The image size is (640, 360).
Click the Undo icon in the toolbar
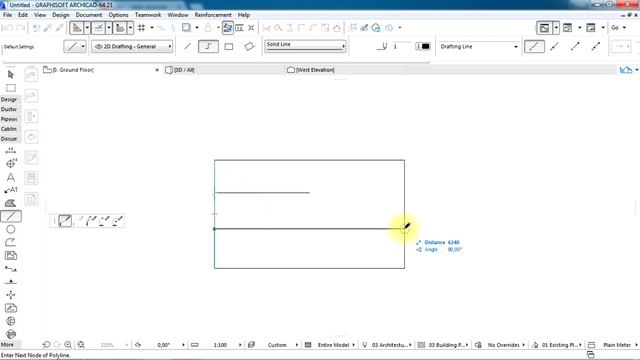pyautogui.click(x=8, y=28)
